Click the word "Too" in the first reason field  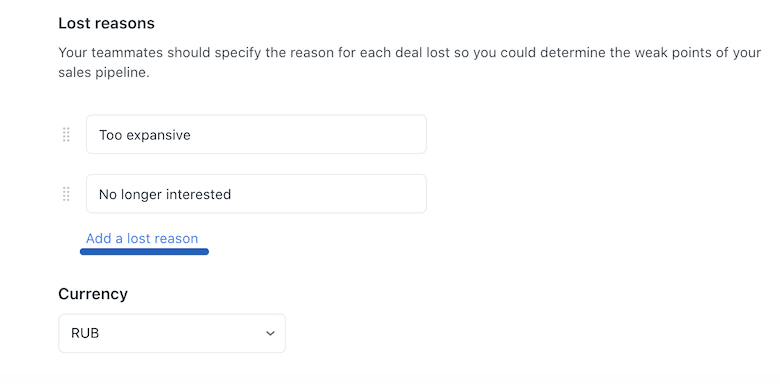coord(110,135)
